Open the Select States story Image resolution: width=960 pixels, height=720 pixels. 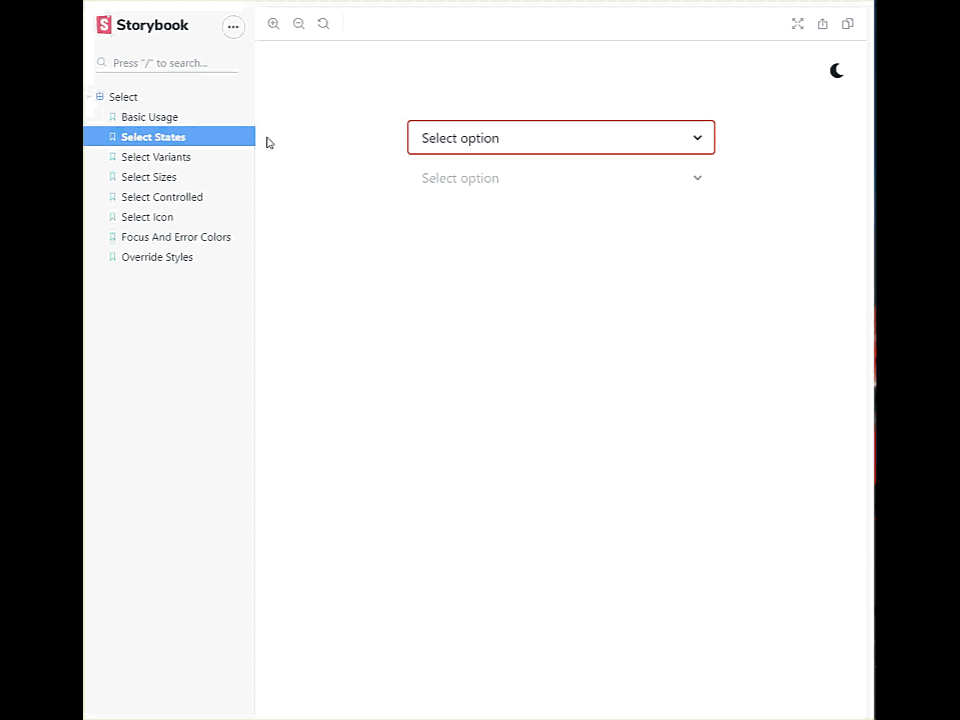(x=153, y=137)
